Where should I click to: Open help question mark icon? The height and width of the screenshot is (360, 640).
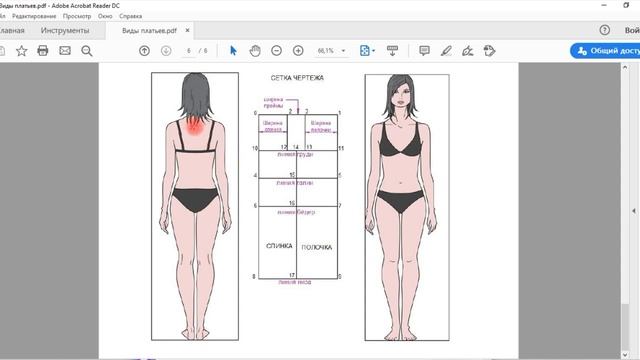coord(604,30)
